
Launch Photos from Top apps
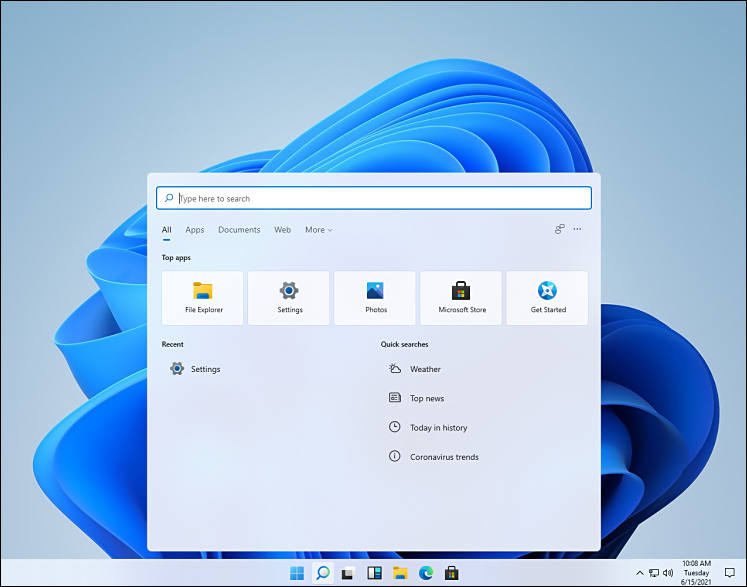[375, 298]
